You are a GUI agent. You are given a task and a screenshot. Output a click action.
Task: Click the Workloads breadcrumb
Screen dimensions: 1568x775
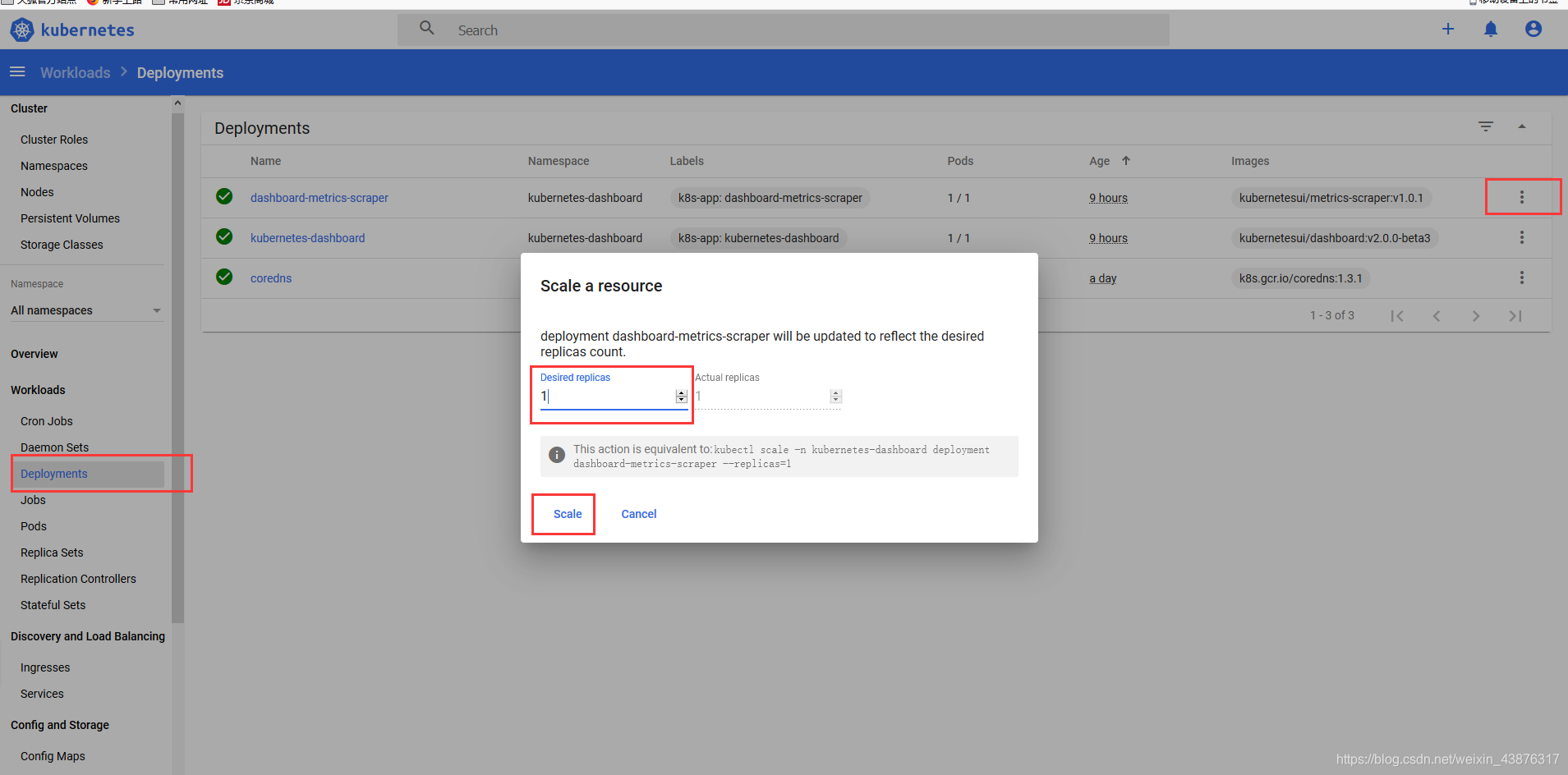[76, 72]
